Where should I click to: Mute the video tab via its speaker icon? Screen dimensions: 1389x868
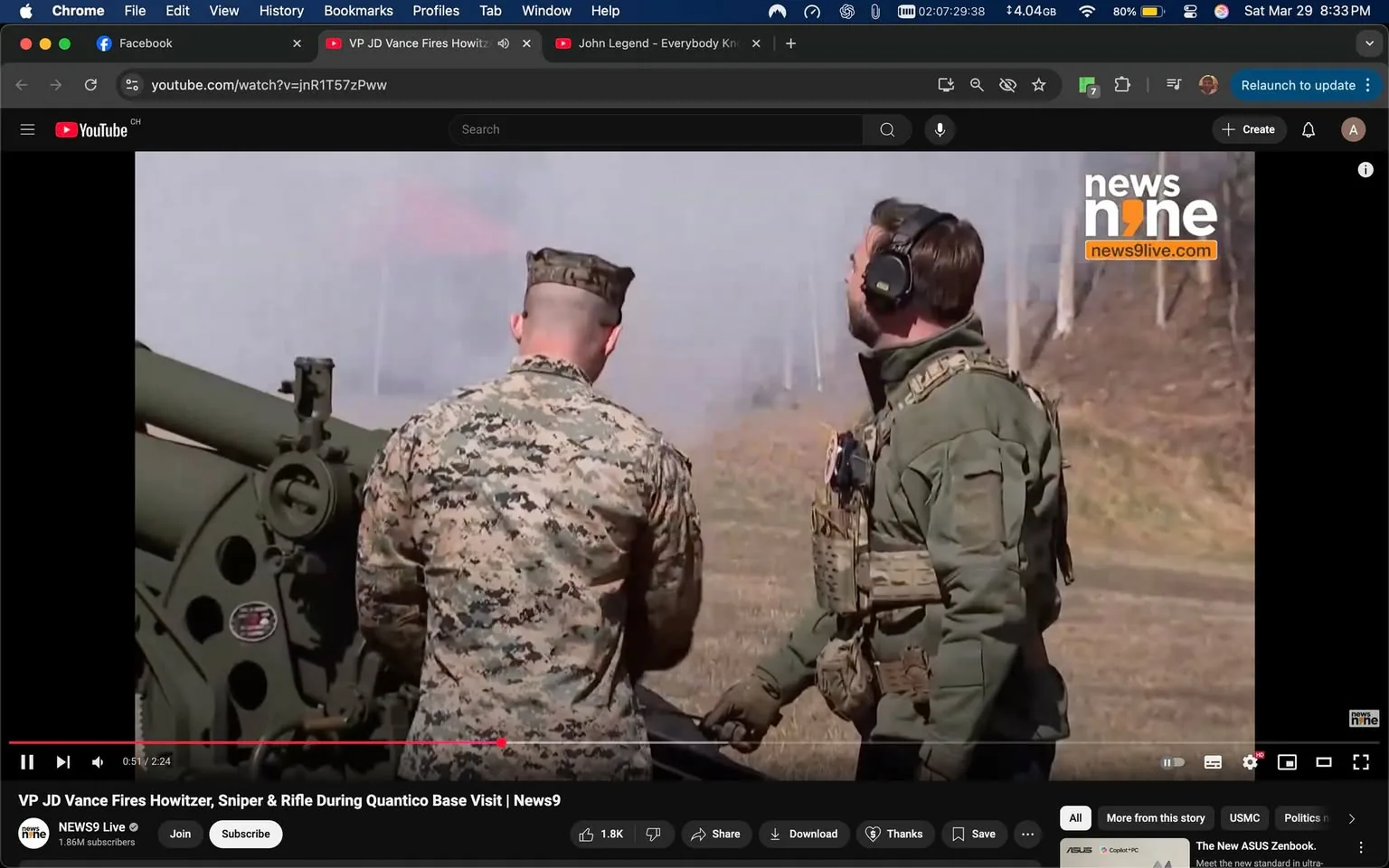click(x=503, y=42)
